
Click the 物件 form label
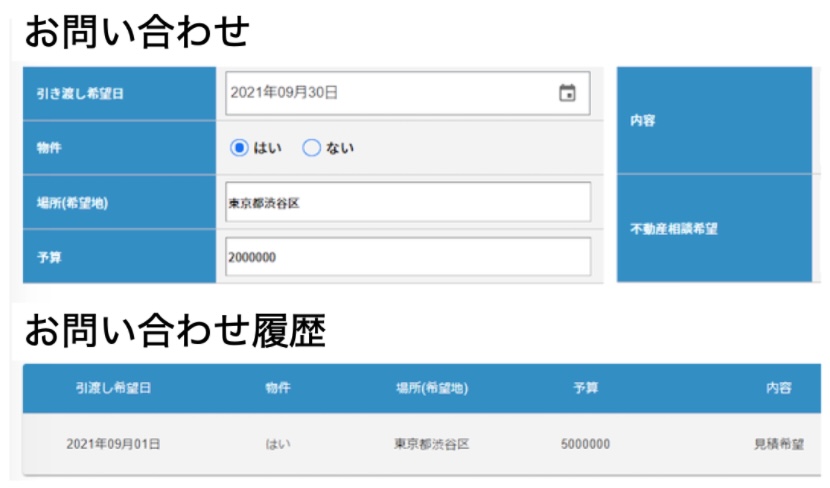tap(49, 148)
